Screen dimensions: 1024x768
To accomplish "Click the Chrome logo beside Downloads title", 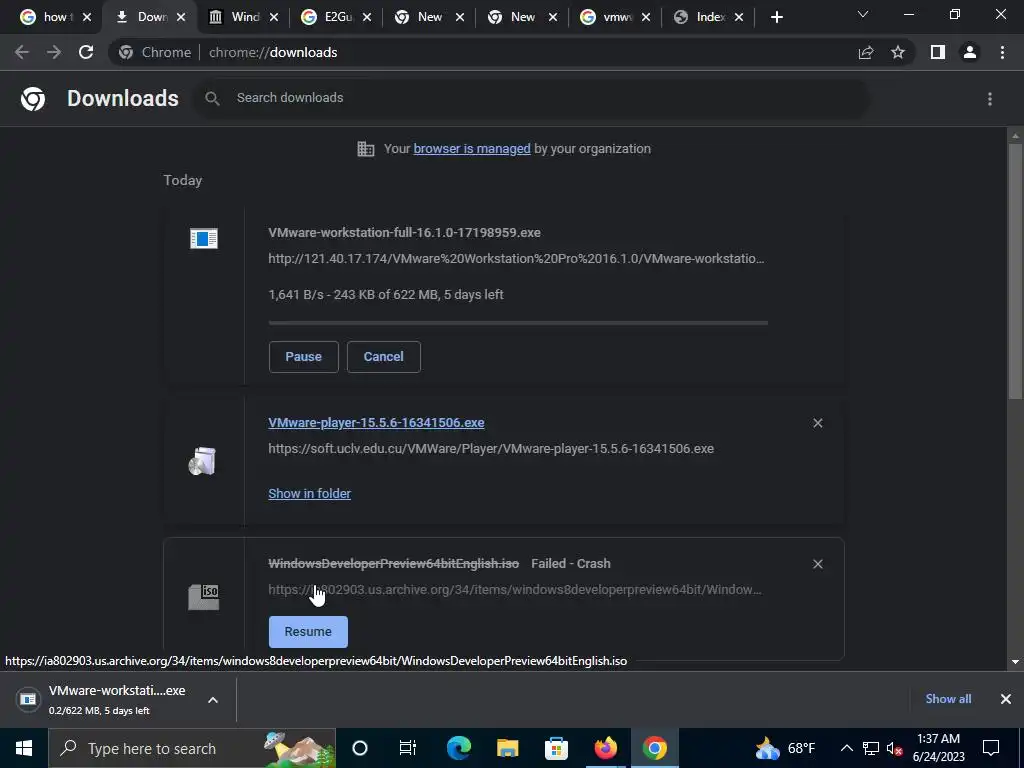I will [33, 99].
